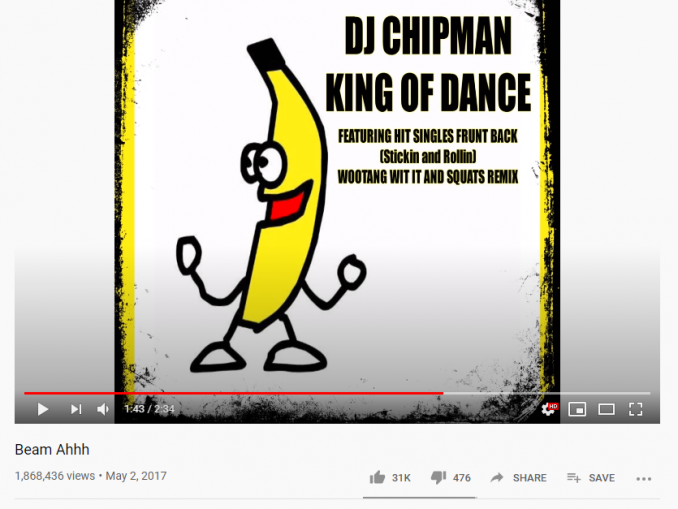Open the HD settings gear
Viewport: 678px width, 509px height.
[x=549, y=409]
